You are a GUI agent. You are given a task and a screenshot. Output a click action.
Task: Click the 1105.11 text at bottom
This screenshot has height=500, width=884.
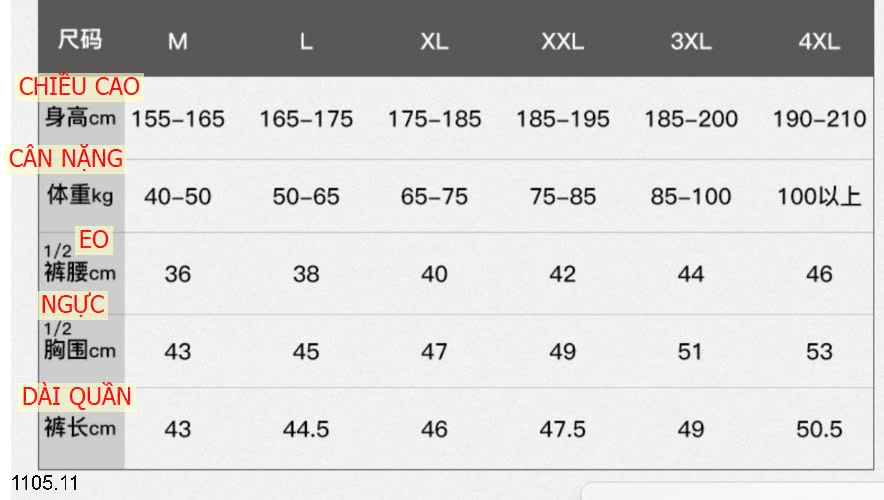[45, 483]
